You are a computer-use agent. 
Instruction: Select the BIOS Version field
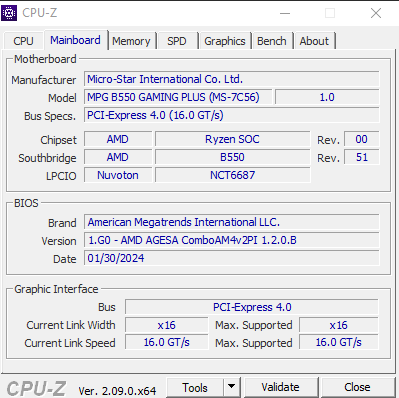click(232, 240)
